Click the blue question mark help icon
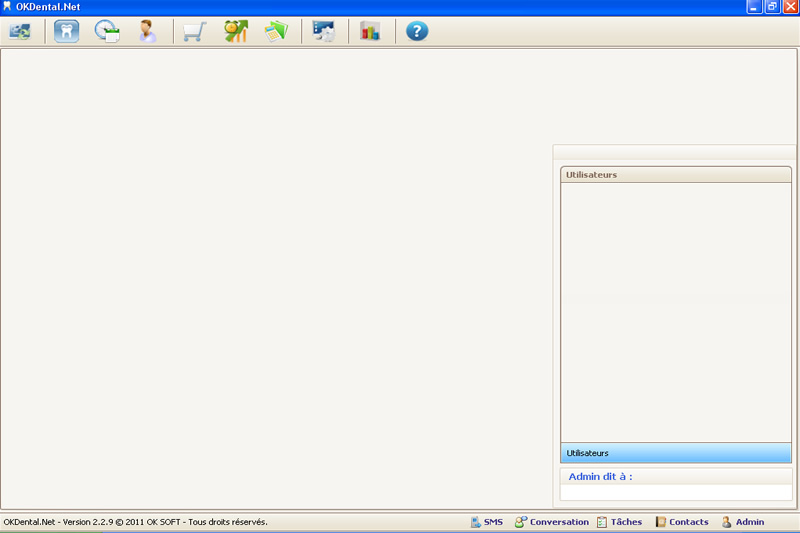This screenshot has width=800, height=533. tap(417, 32)
